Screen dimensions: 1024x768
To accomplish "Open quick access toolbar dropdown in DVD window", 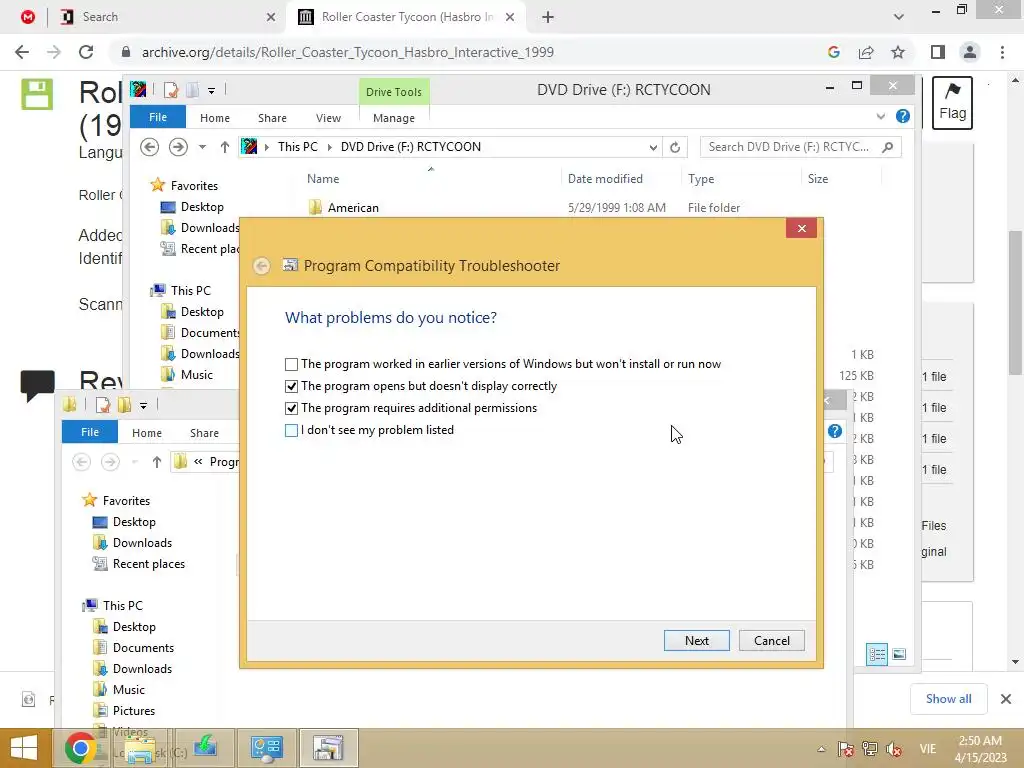I will point(212,91).
